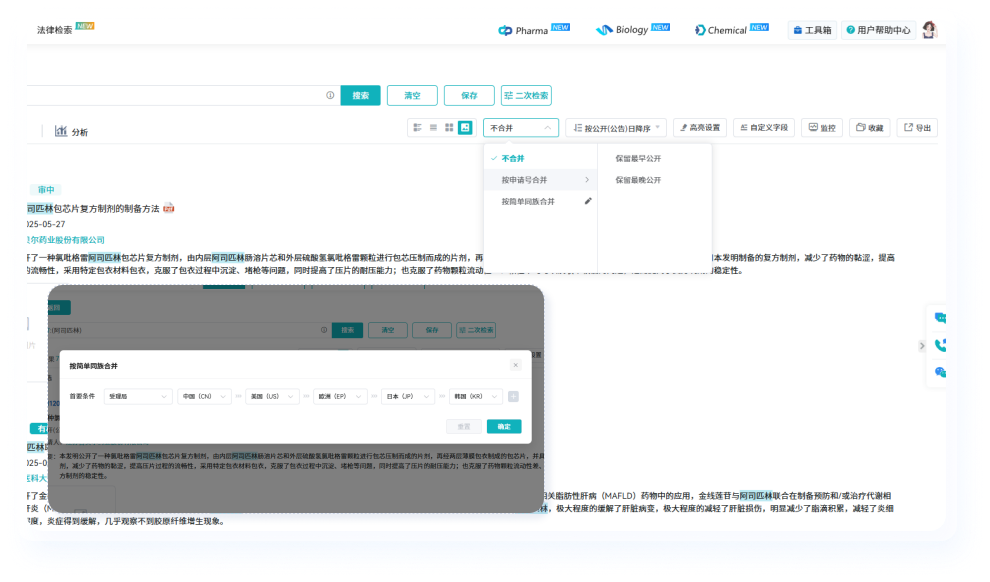Open the 受理局 dropdown in dialog

click(138, 396)
